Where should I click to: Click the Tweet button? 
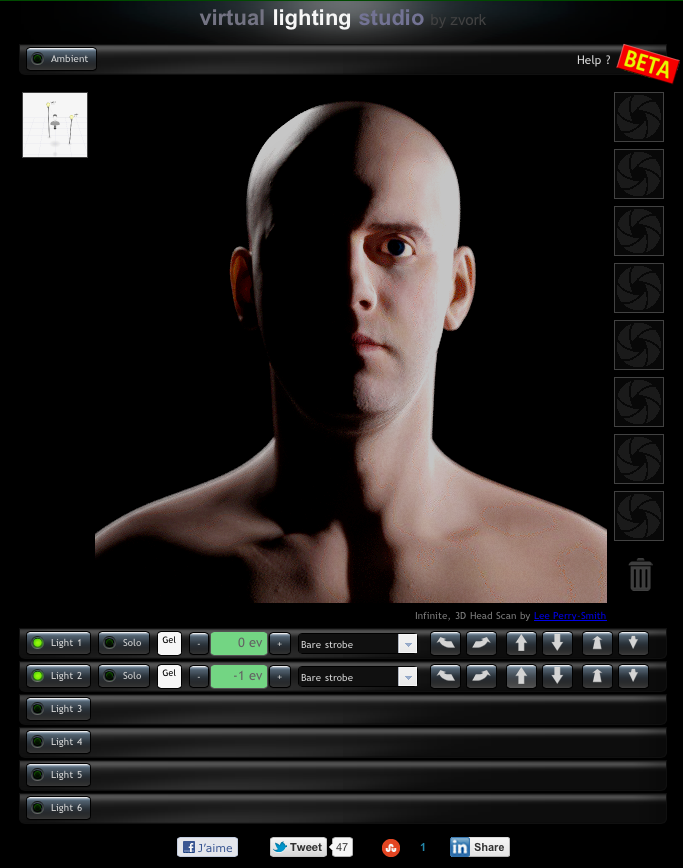click(298, 847)
